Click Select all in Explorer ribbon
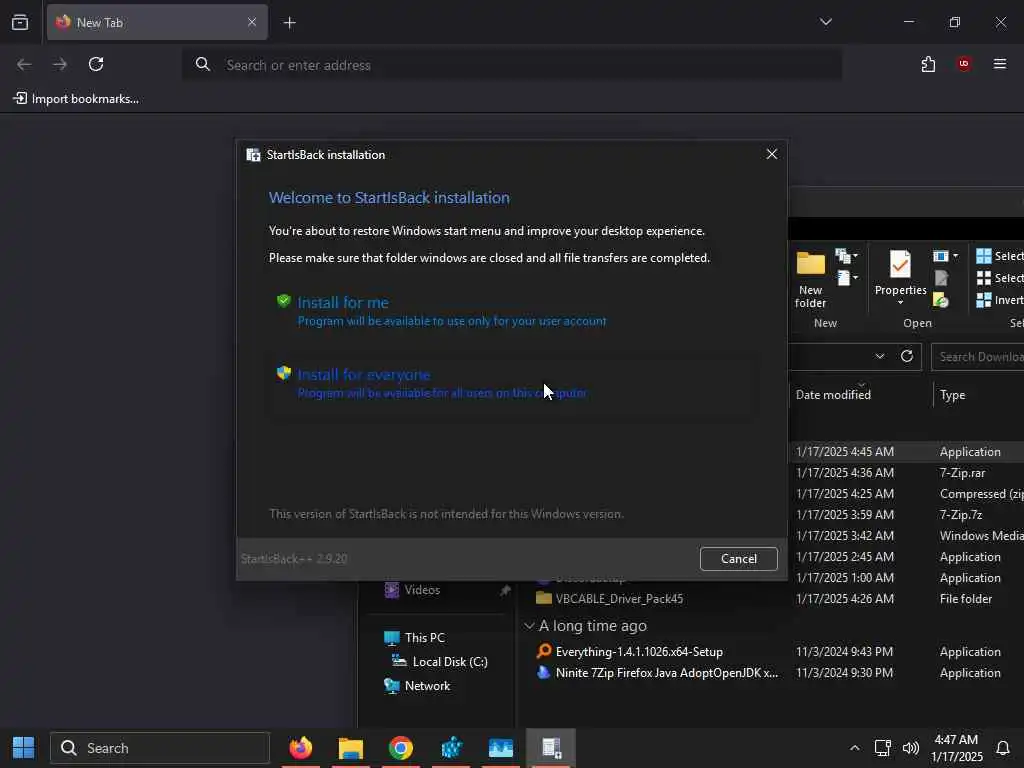This screenshot has width=1024, height=768. pyautogui.click(x=1000, y=256)
